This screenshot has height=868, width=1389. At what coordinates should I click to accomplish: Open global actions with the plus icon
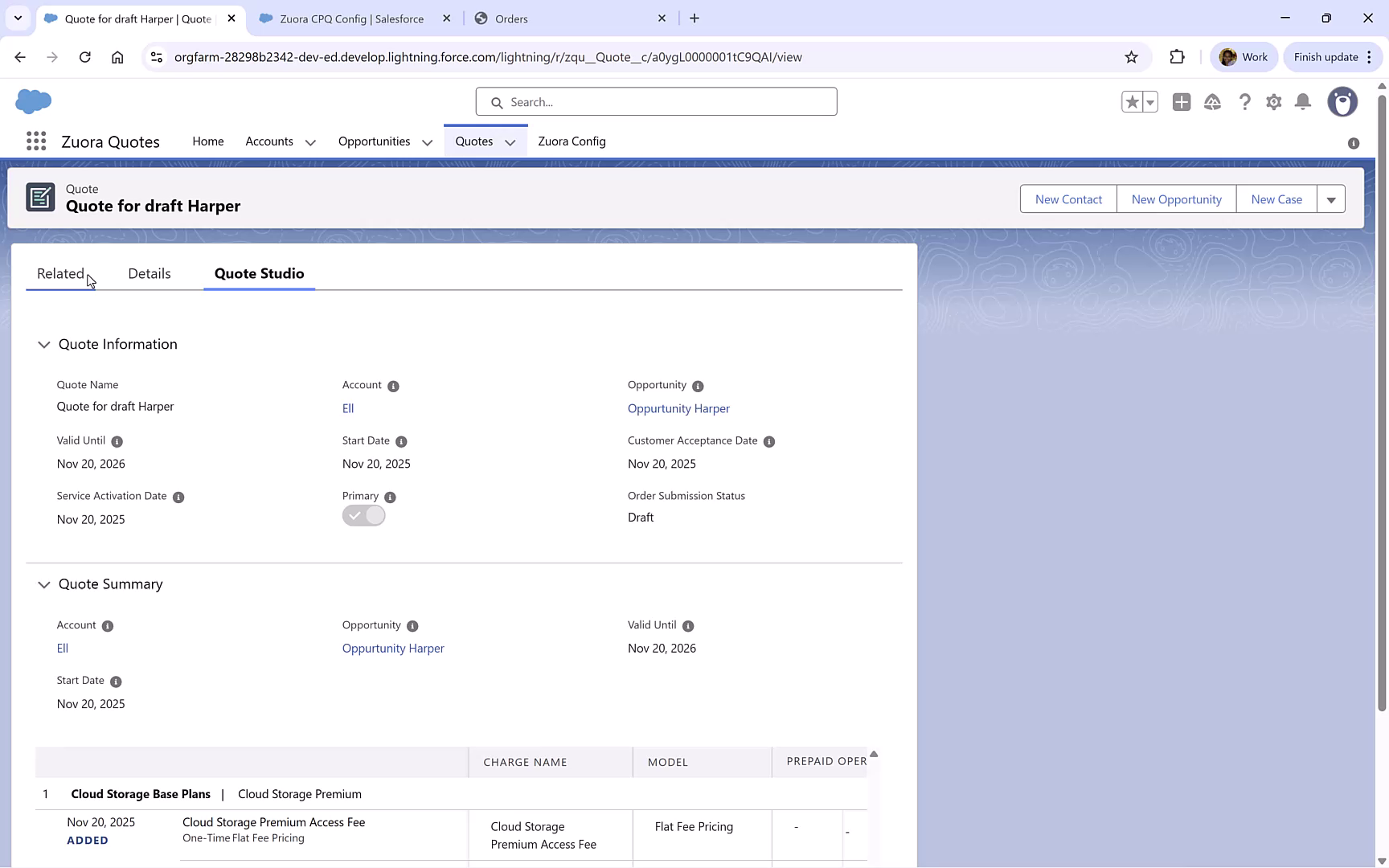(1182, 102)
